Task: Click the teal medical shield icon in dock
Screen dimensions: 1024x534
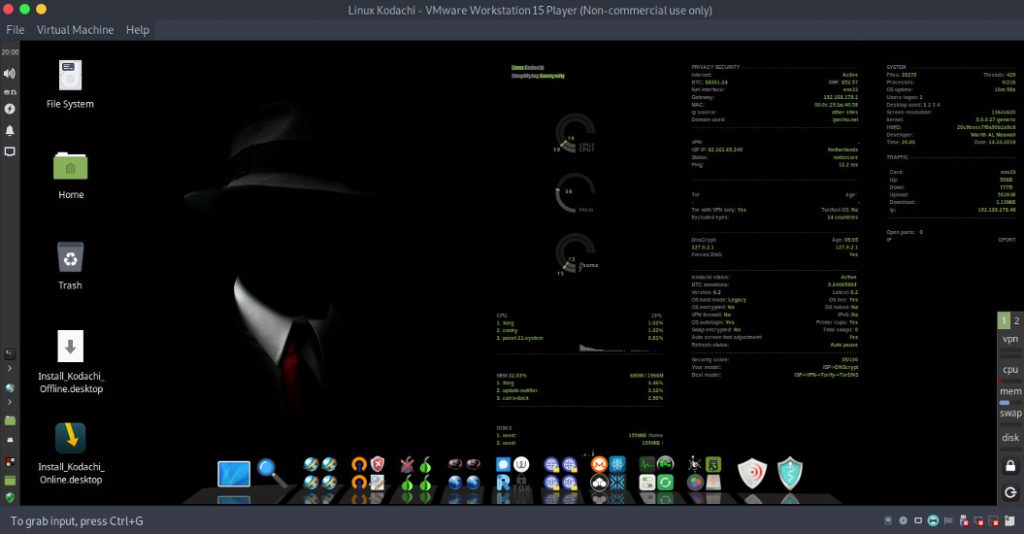Action: [790, 473]
